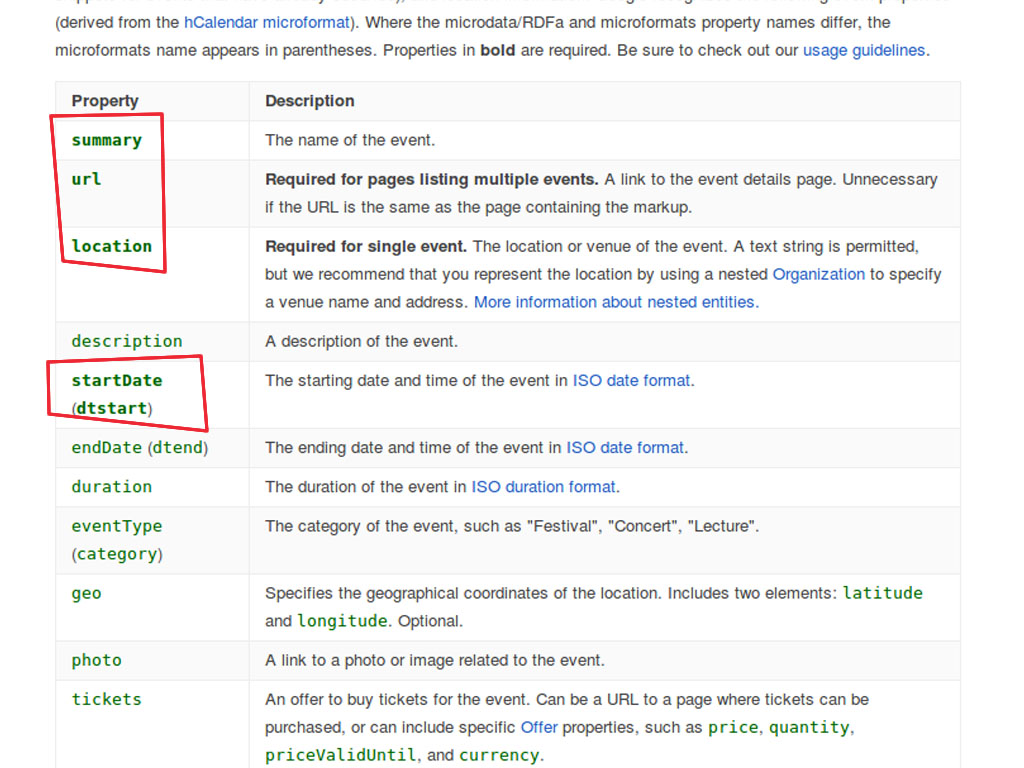Viewport: 1024px width, 768px height.
Task: Click the Property column header
Action: tap(105, 101)
